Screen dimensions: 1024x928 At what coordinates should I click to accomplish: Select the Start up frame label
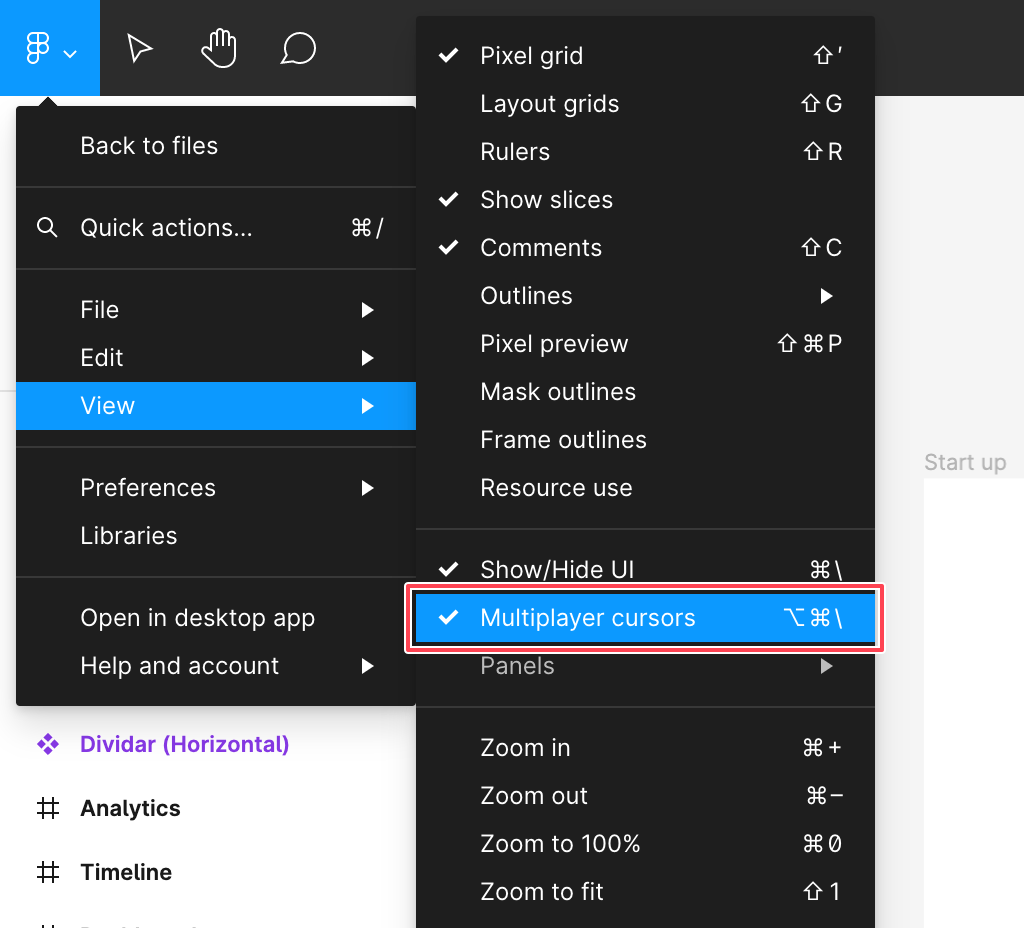(x=965, y=462)
